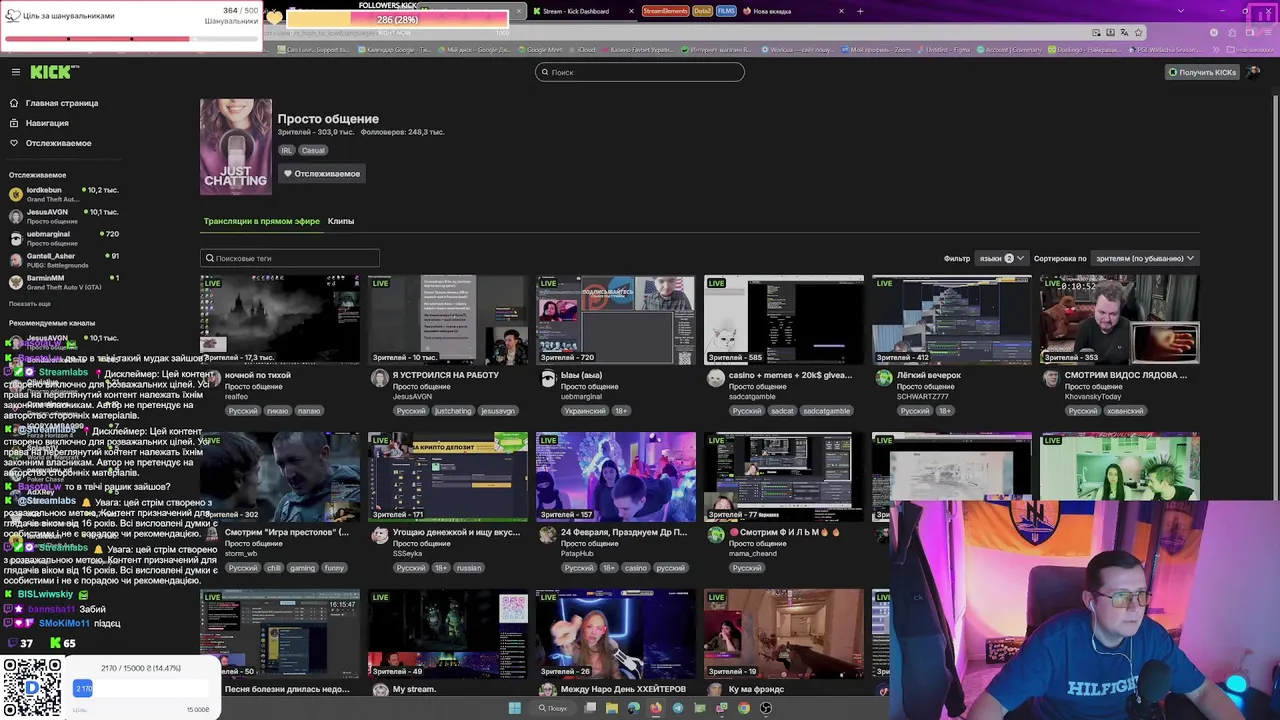1280x720 pixels.
Task: Open Между Наро День ХХЕЙТЕРОВ thumbnail
Action: point(616,633)
